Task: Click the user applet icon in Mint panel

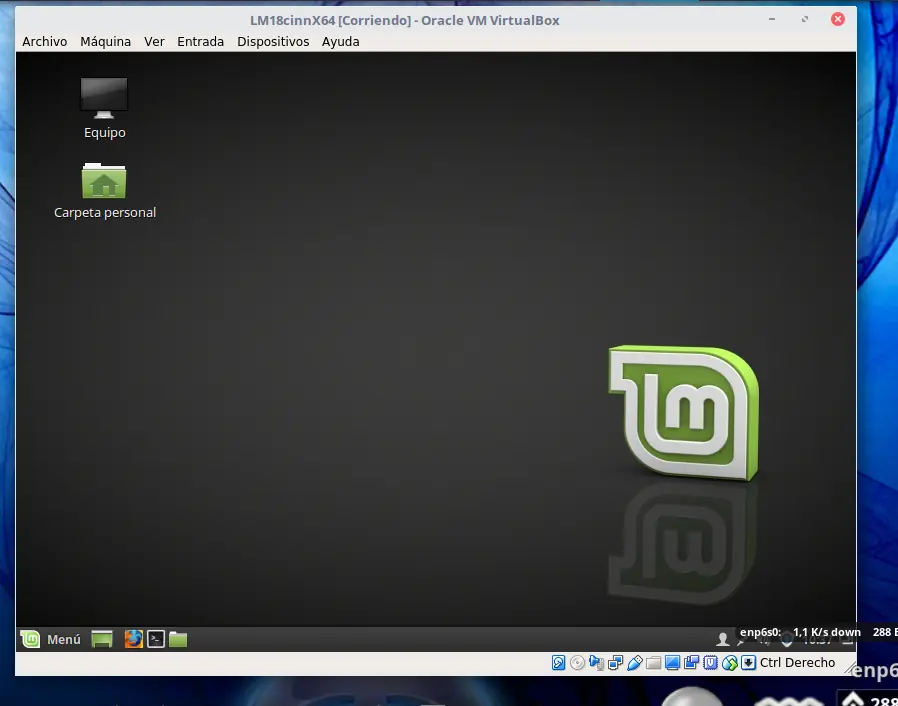Action: [x=723, y=640]
